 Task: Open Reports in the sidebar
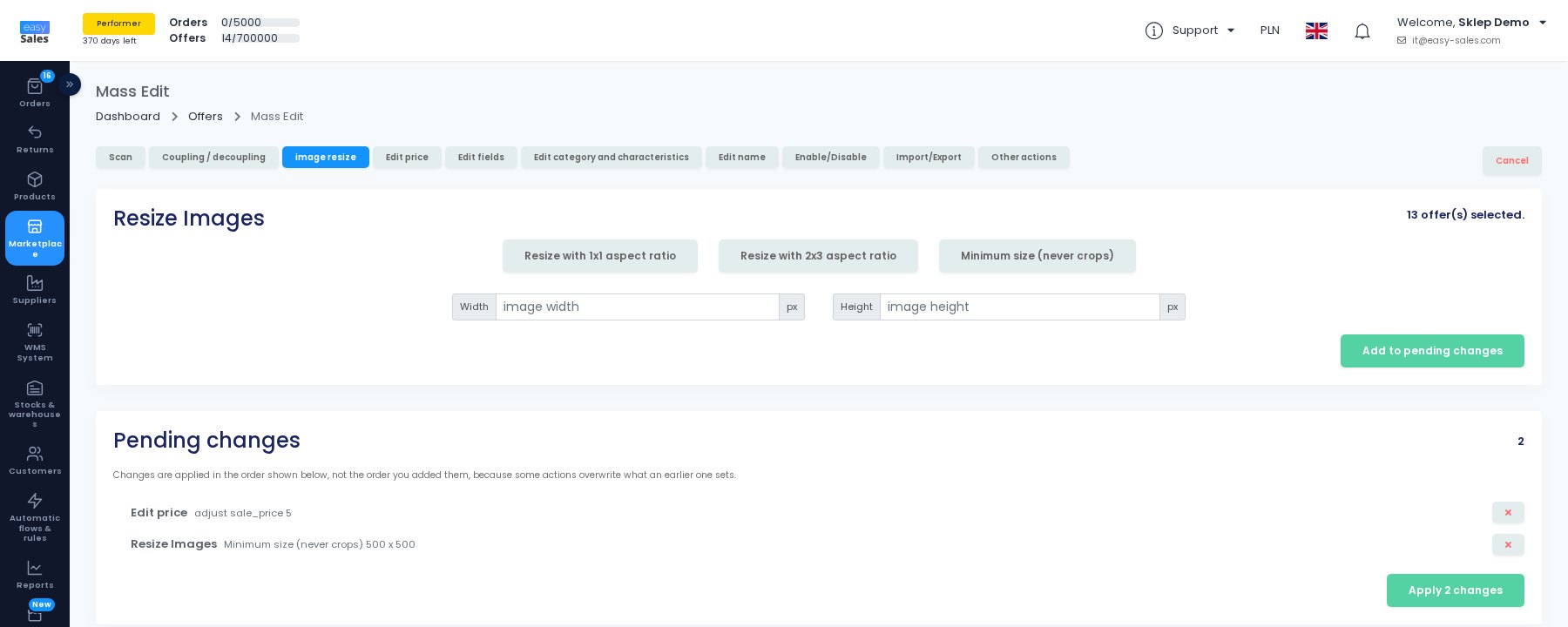pyautogui.click(x=35, y=574)
